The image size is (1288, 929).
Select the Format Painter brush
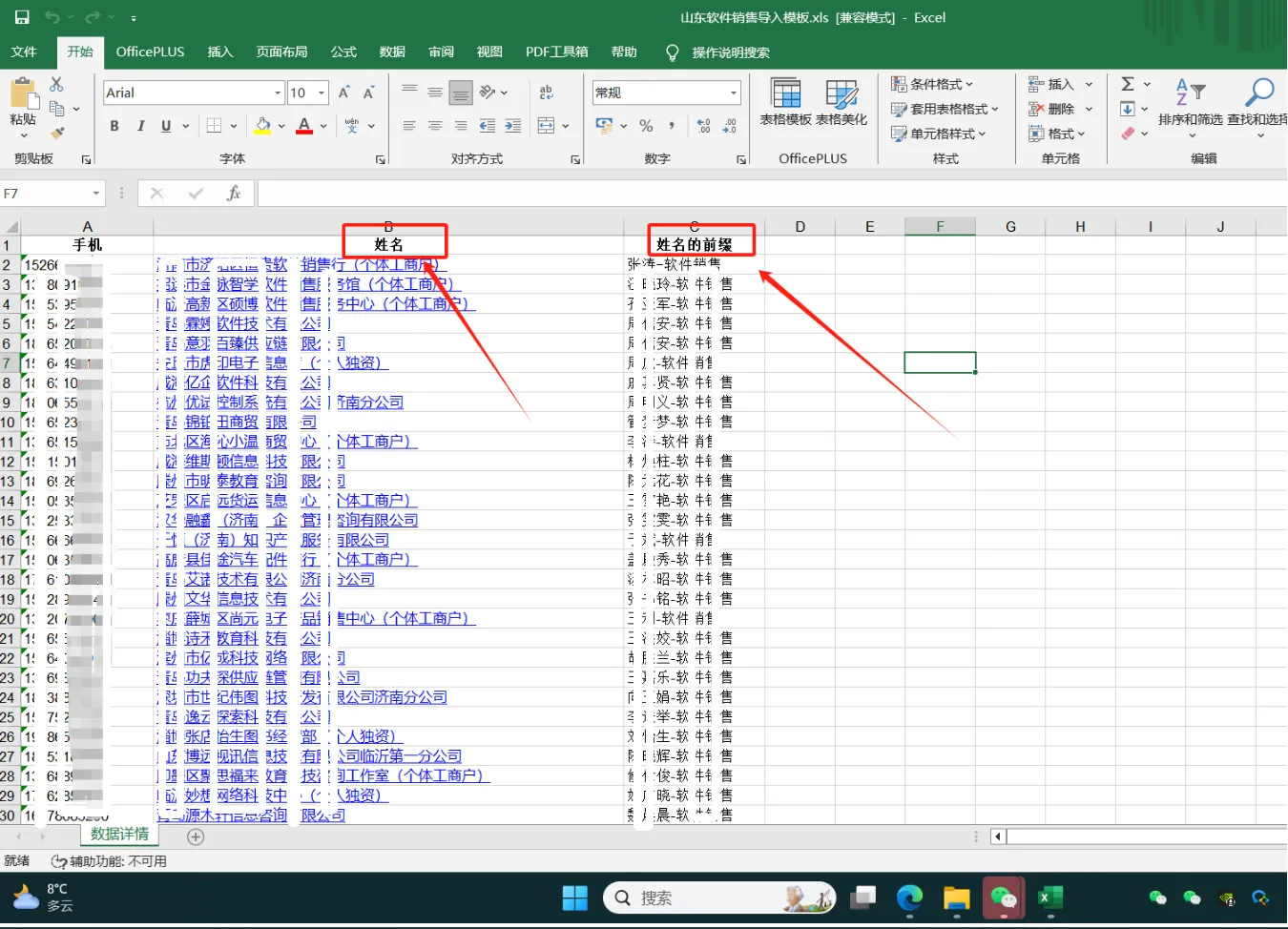[57, 133]
